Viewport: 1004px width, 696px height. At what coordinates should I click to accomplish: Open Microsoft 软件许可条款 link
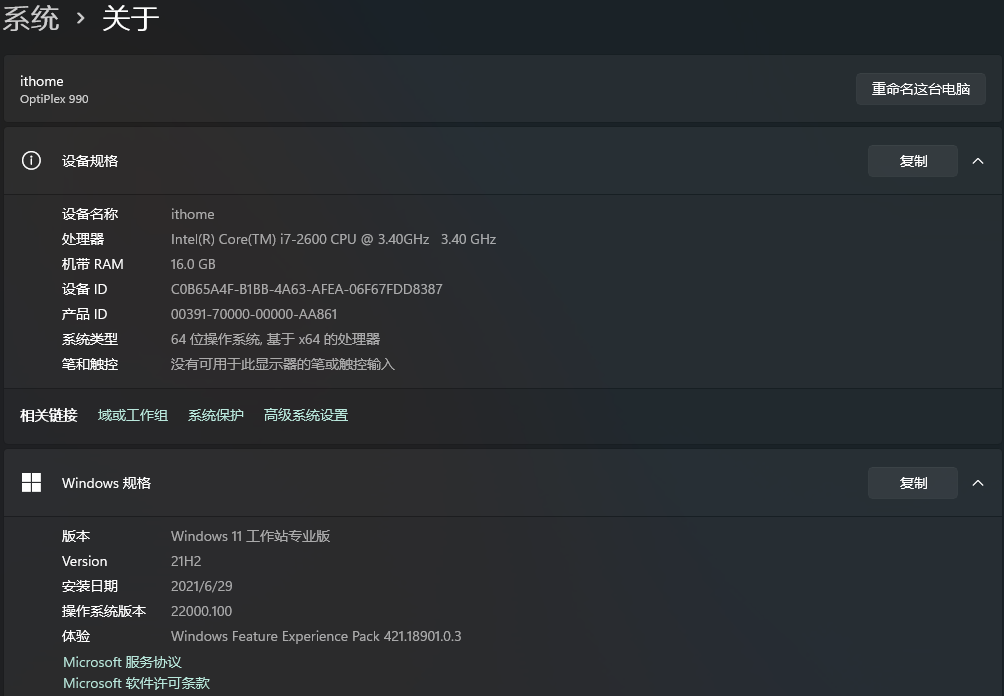136,683
